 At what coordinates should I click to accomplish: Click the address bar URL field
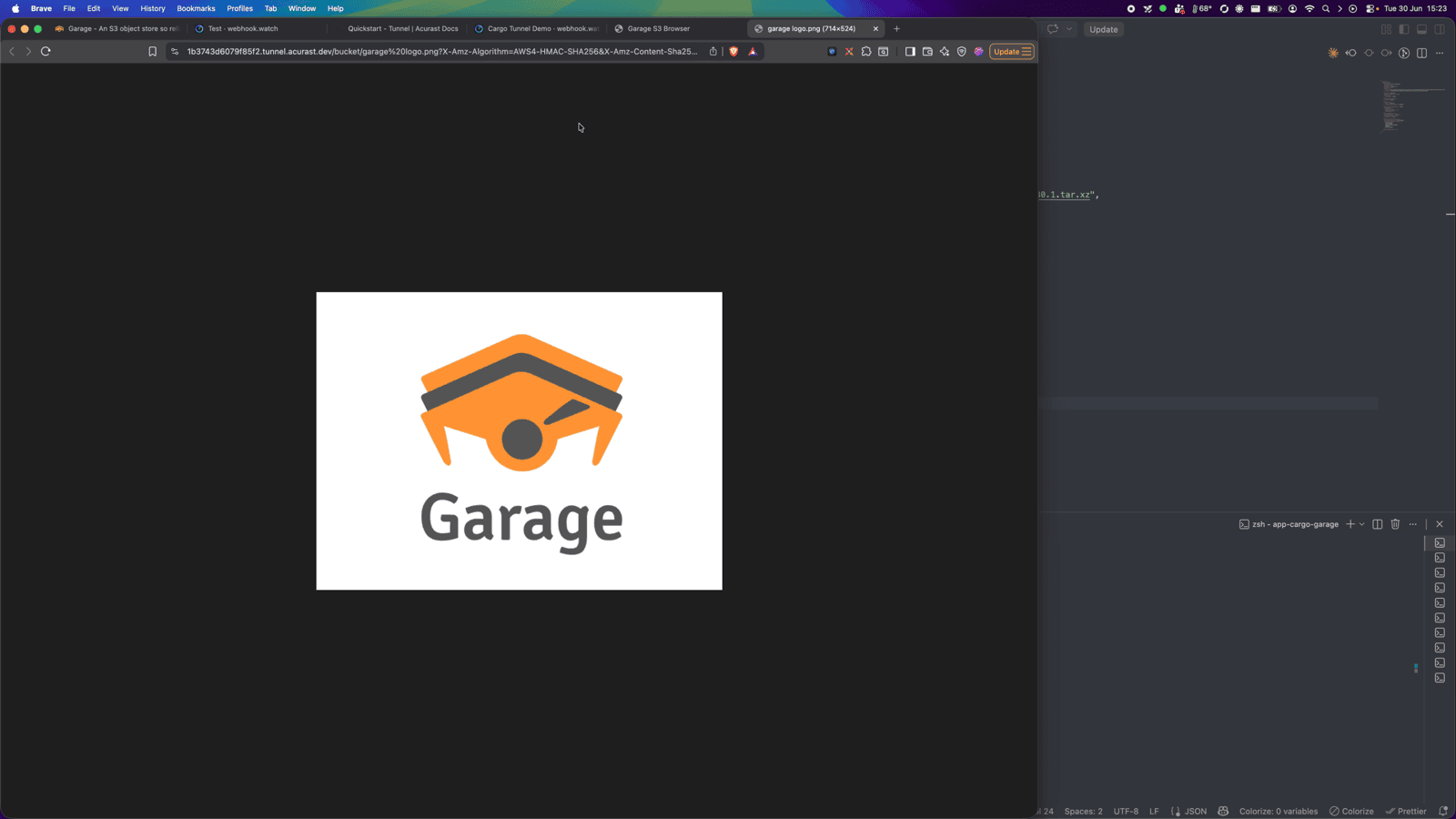(442, 51)
